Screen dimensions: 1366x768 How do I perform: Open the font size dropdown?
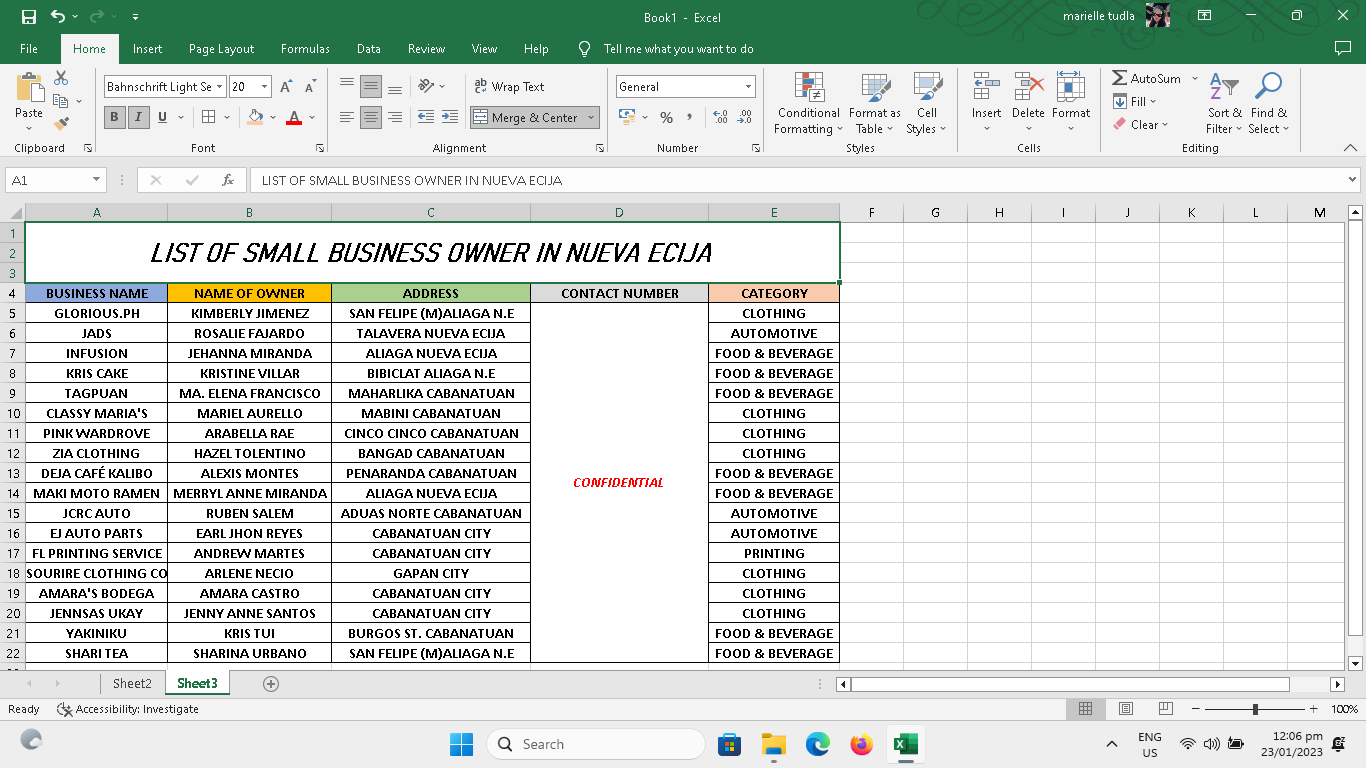click(x=264, y=87)
